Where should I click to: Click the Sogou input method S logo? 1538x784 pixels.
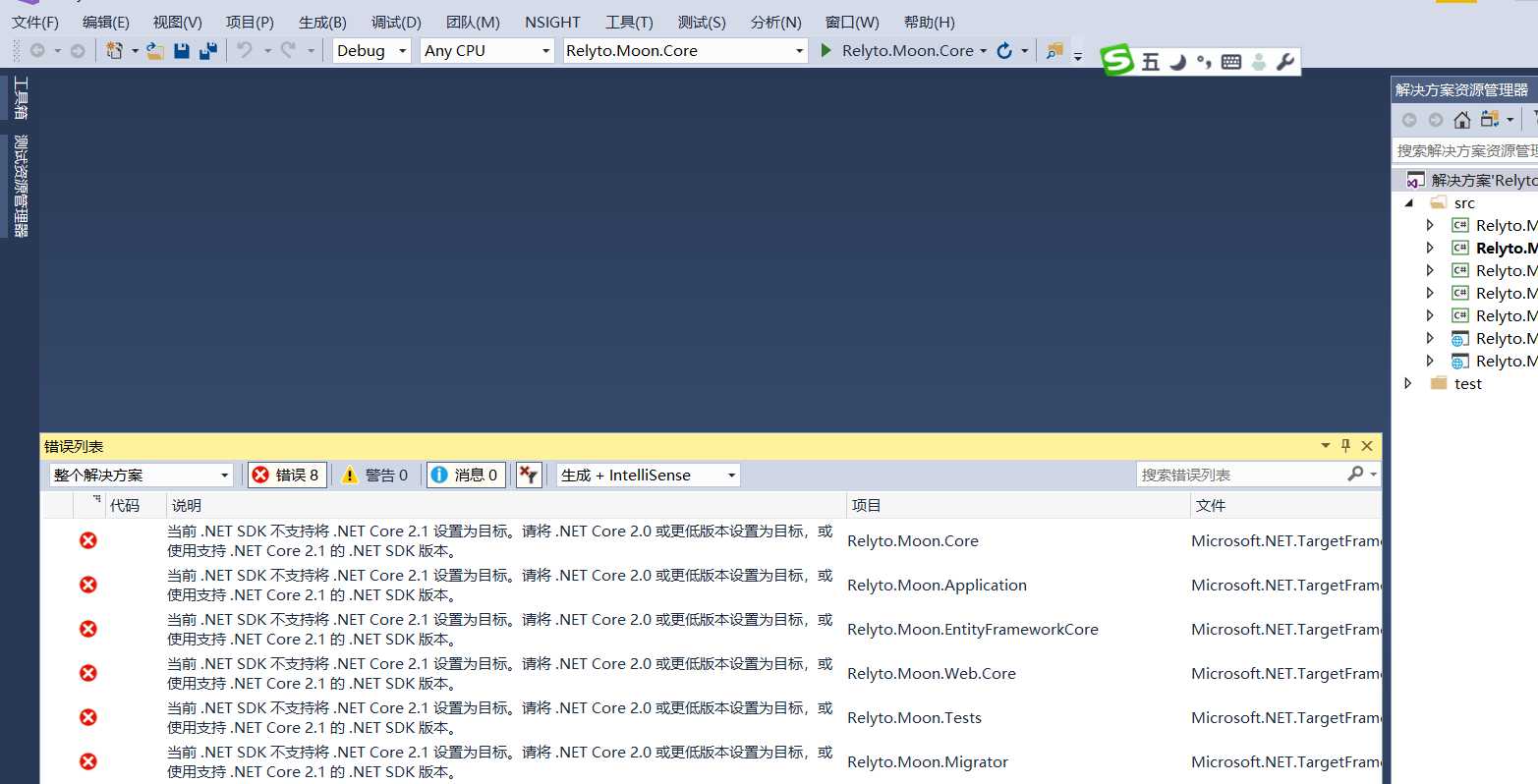click(1117, 61)
